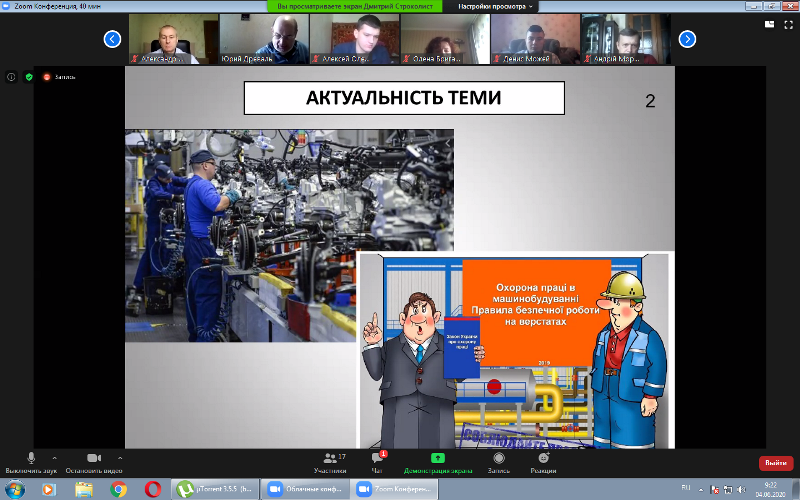
Task: Stop video using the camera icon
Action: click(94, 459)
